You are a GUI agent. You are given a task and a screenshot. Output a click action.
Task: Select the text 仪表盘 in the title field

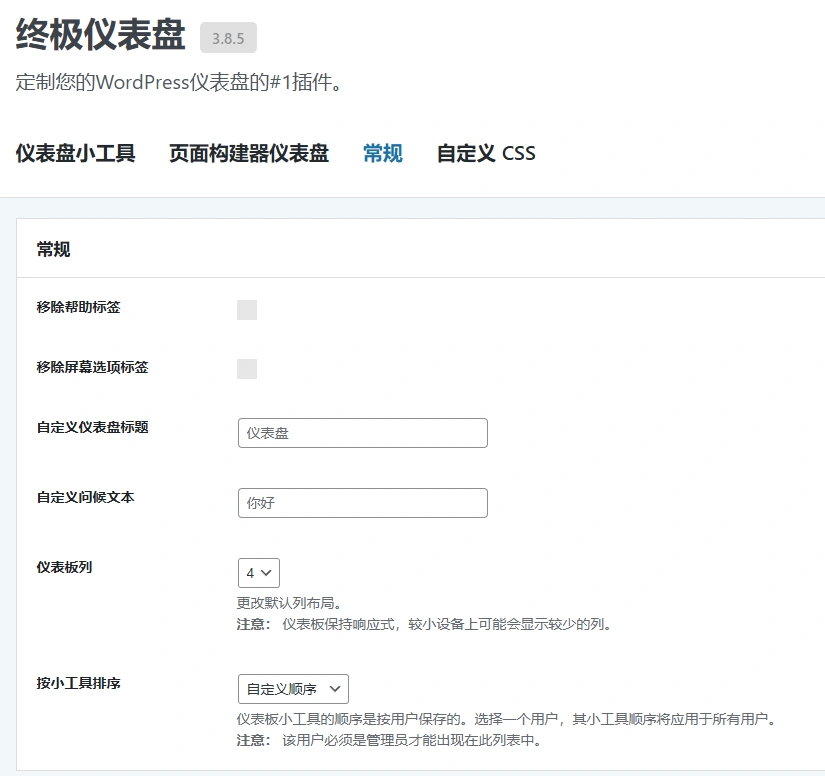tap(268, 432)
